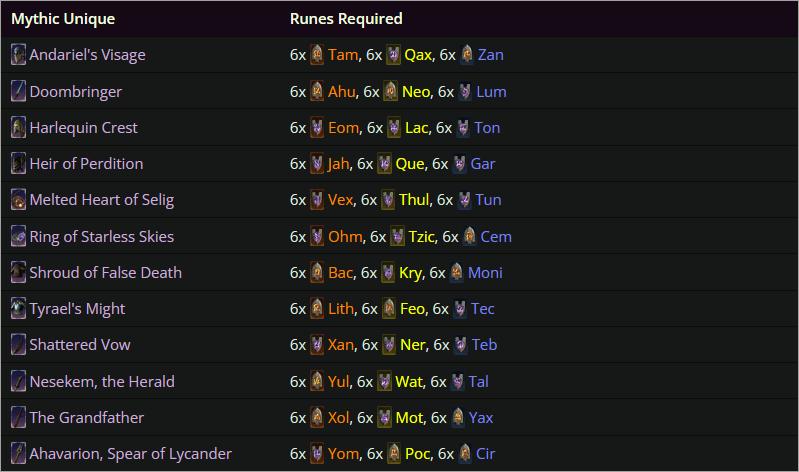
Task: Click the Ring of Starless Skies icon
Action: point(18,237)
